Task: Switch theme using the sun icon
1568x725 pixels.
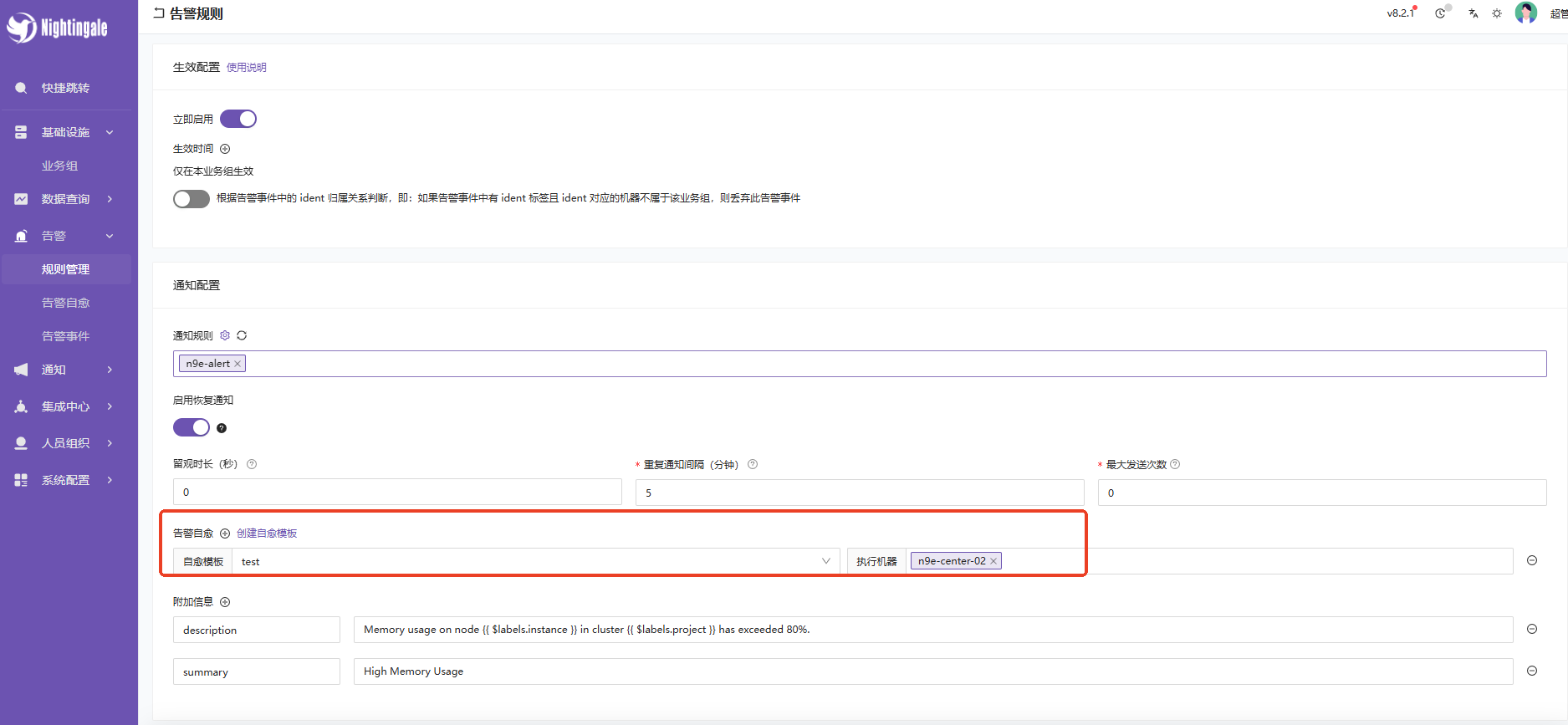Action: point(1497,13)
